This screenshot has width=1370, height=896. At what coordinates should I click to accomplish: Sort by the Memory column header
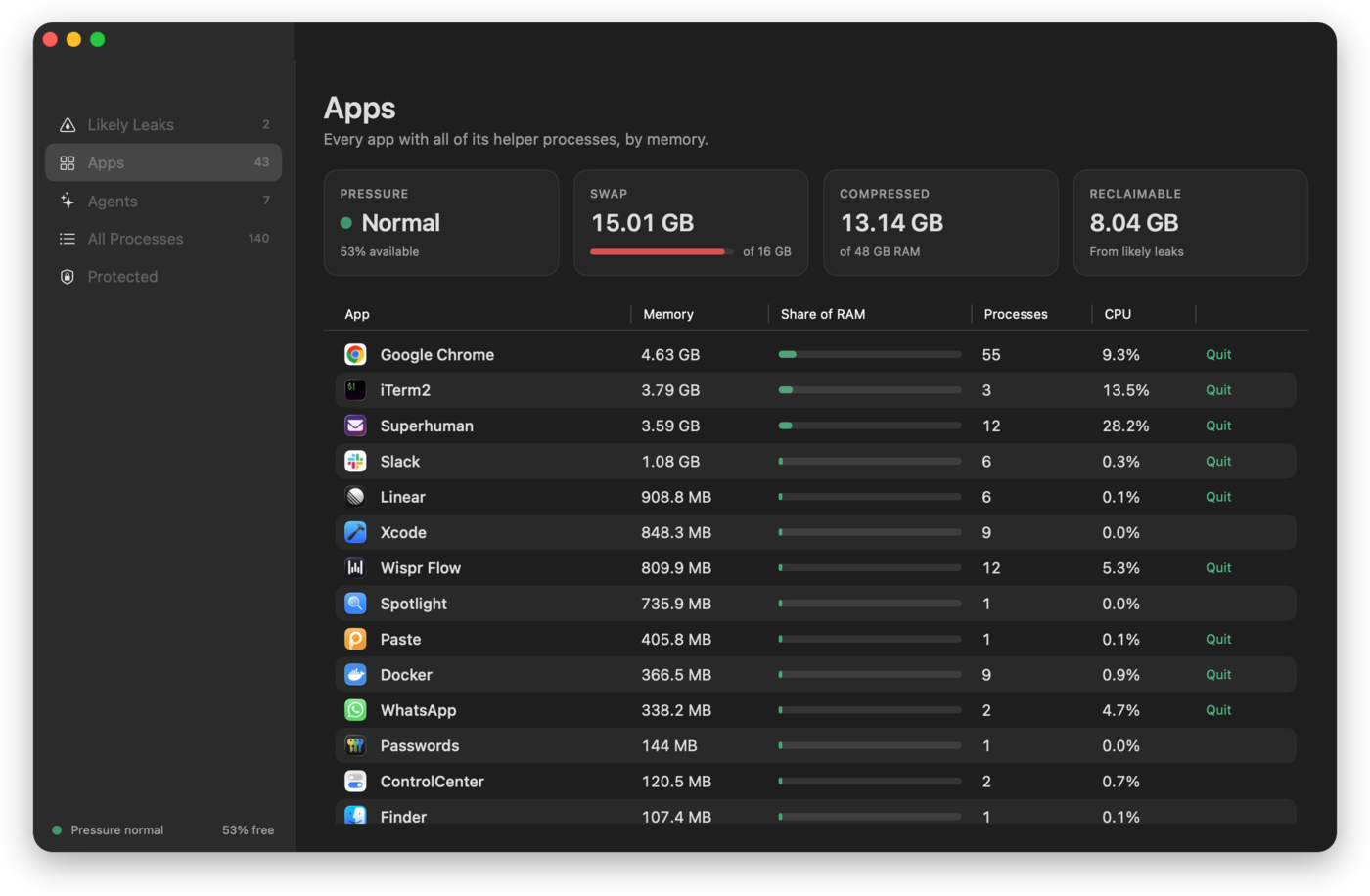click(668, 314)
